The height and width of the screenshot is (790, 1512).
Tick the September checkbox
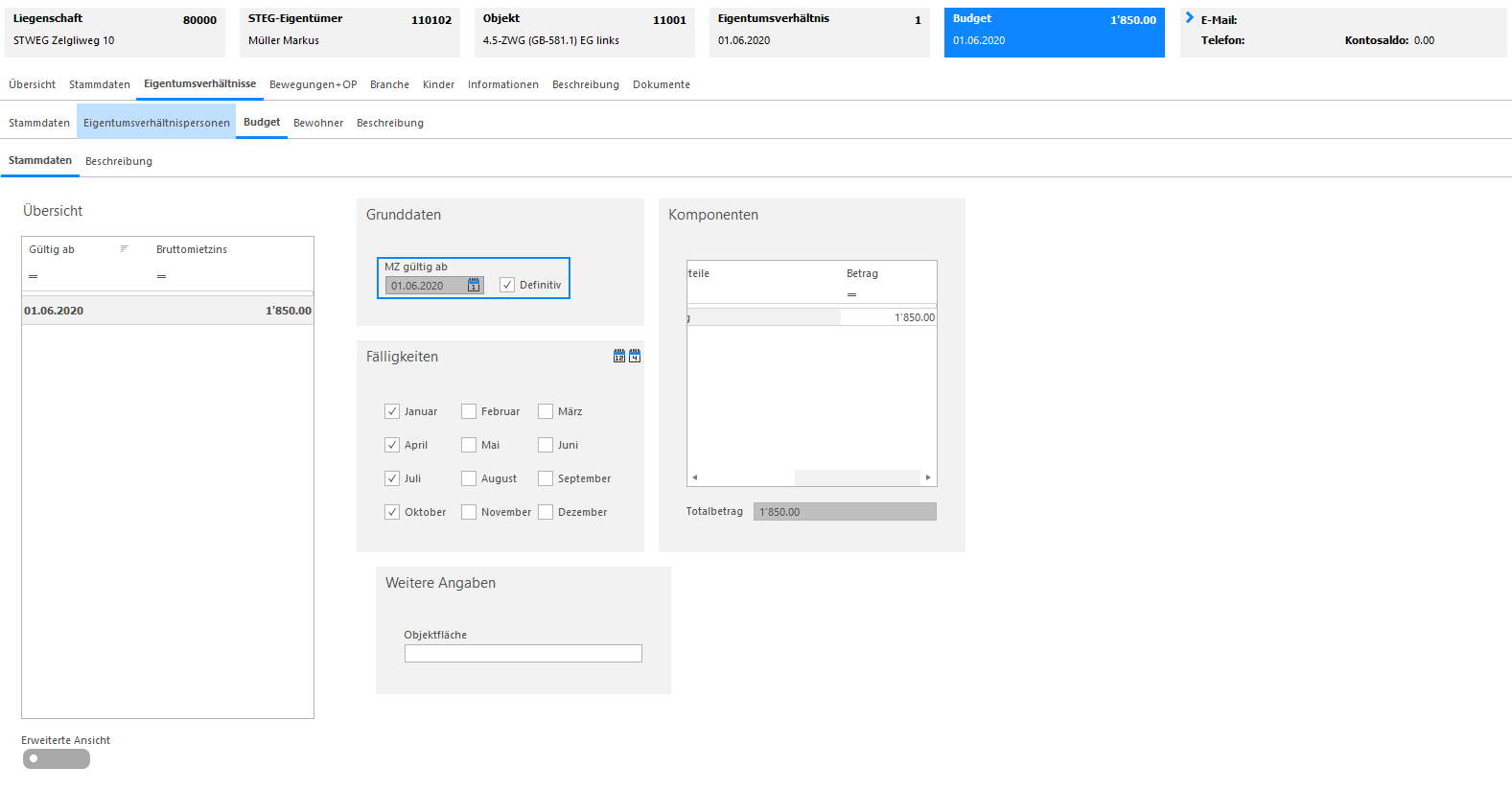click(x=546, y=478)
